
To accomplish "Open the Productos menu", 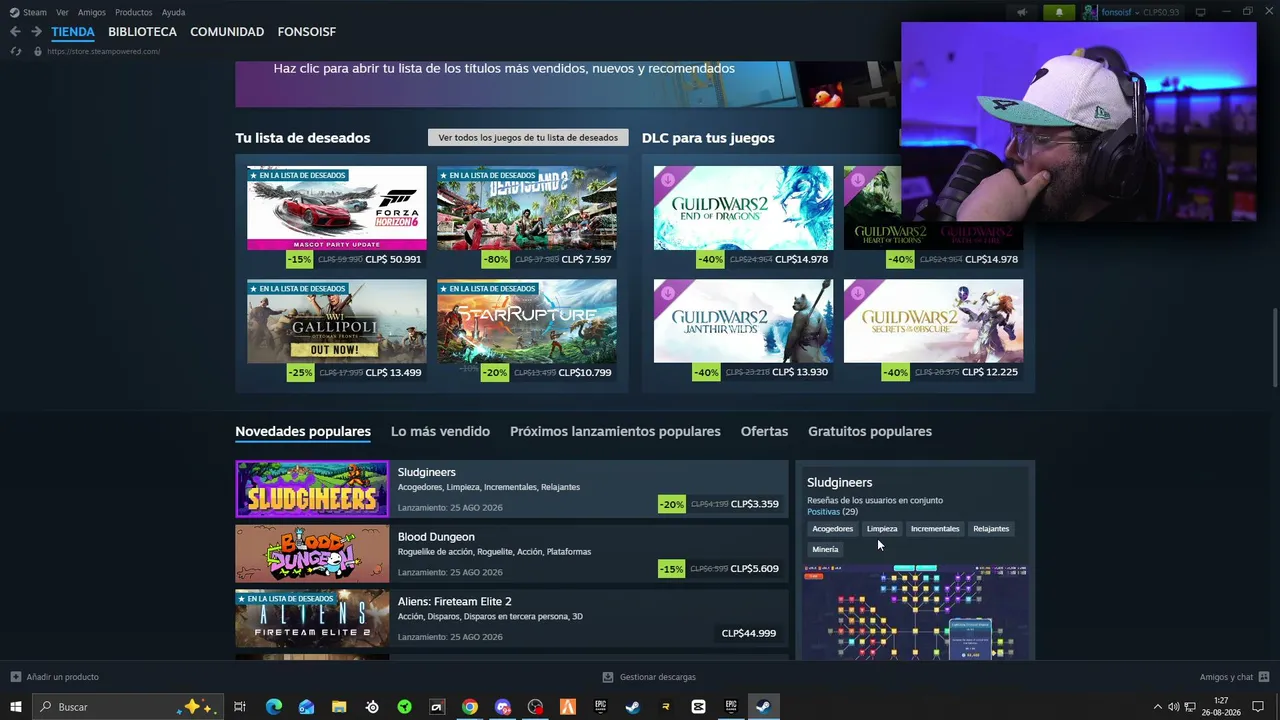I will 134,12.
